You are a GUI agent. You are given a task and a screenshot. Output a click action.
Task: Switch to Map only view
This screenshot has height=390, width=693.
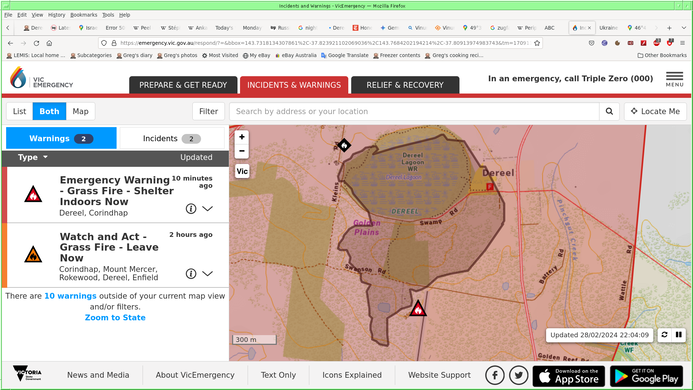click(x=80, y=111)
